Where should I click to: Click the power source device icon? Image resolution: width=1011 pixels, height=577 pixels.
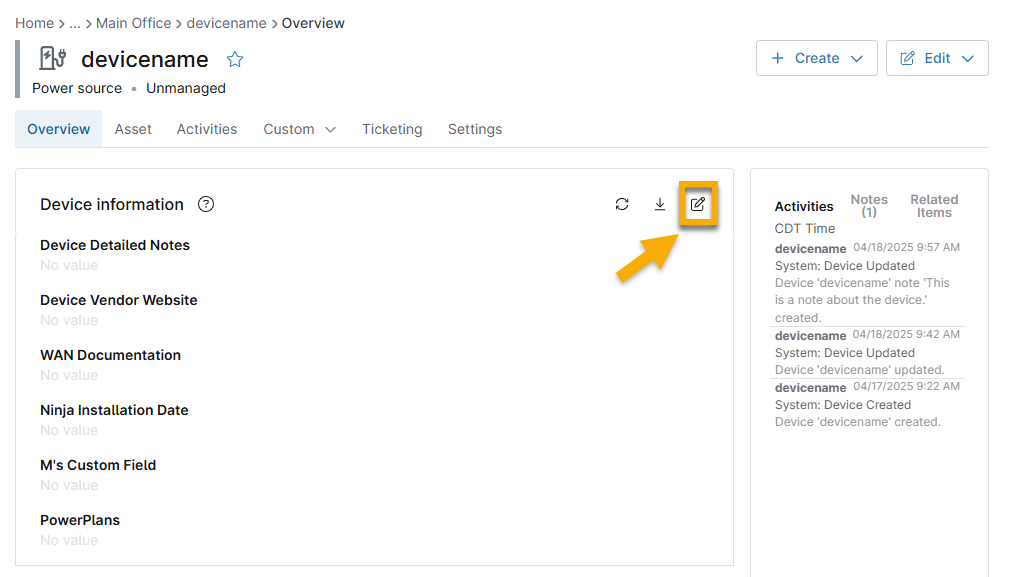click(x=51, y=58)
